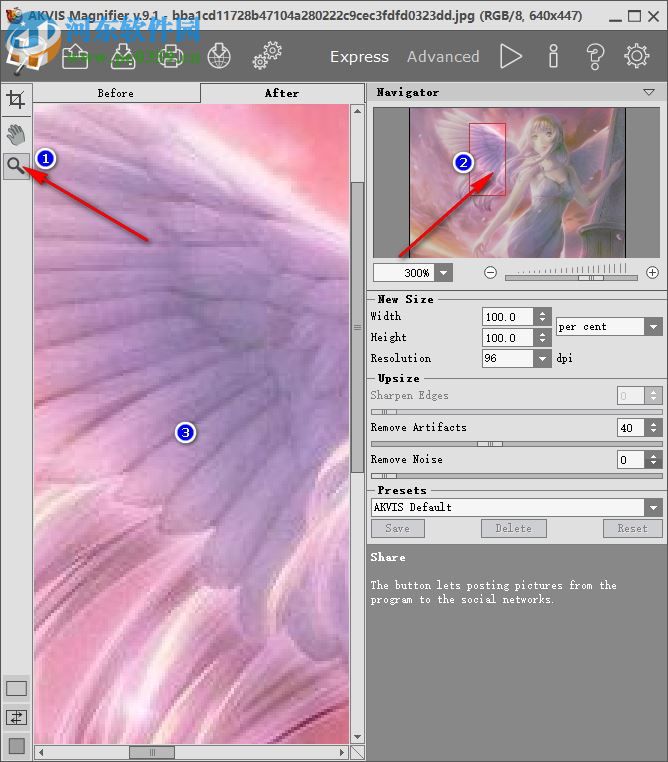The height and width of the screenshot is (762, 668).
Task: Click the Remove Artifacts value field
Action: (x=631, y=428)
